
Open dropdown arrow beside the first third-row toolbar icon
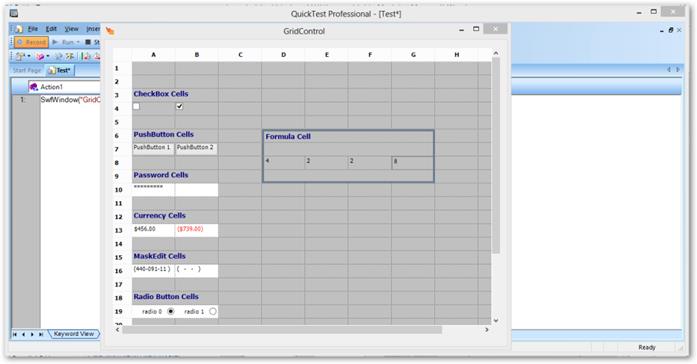tap(29, 56)
